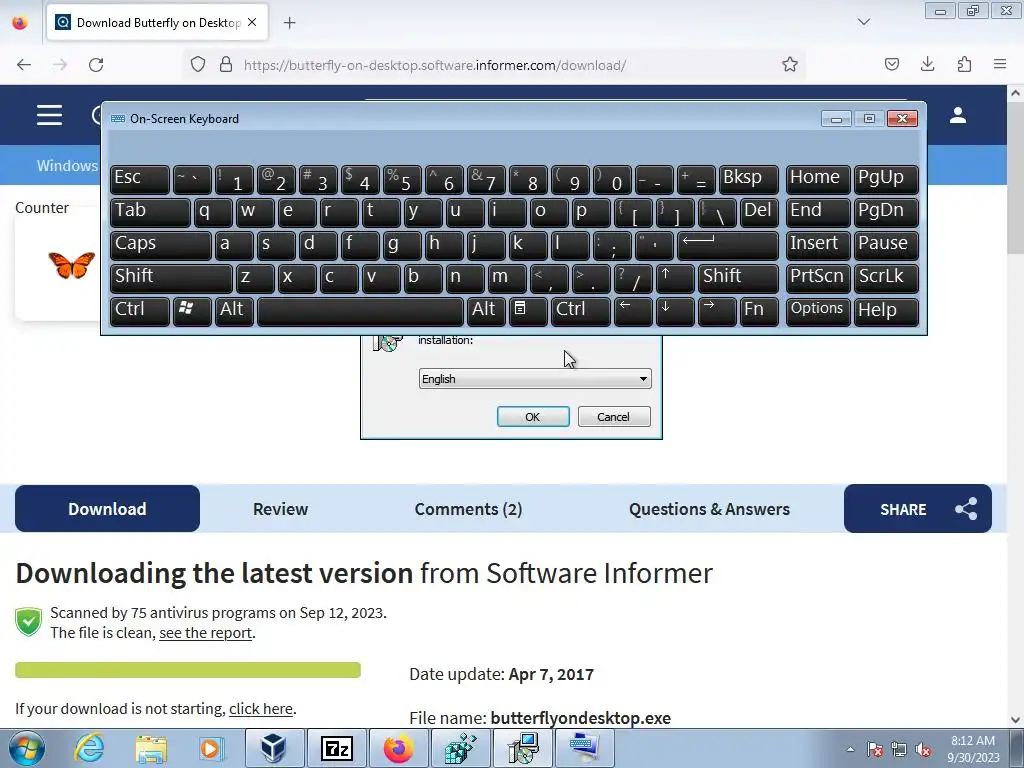The image size is (1024, 768).
Task: Click 'click here' download link
Action: tap(261, 709)
